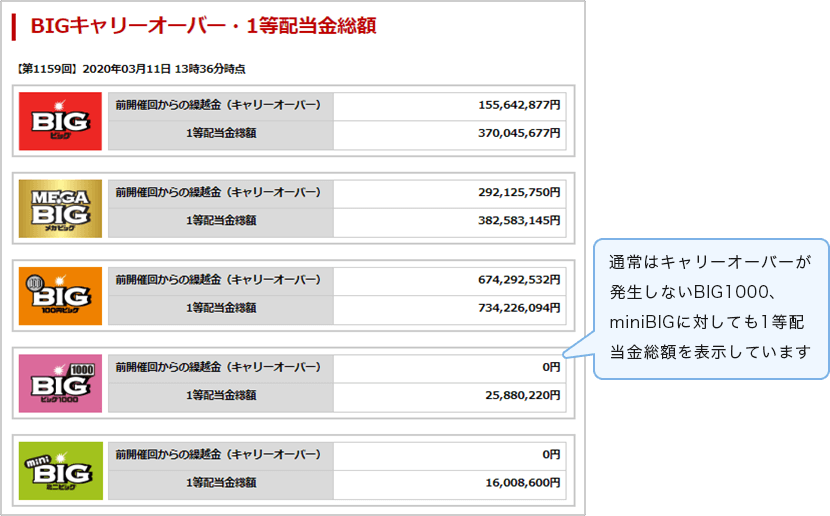
Task: Click MEGA BIG carryover amount 292,125,750円
Action: coord(519,192)
